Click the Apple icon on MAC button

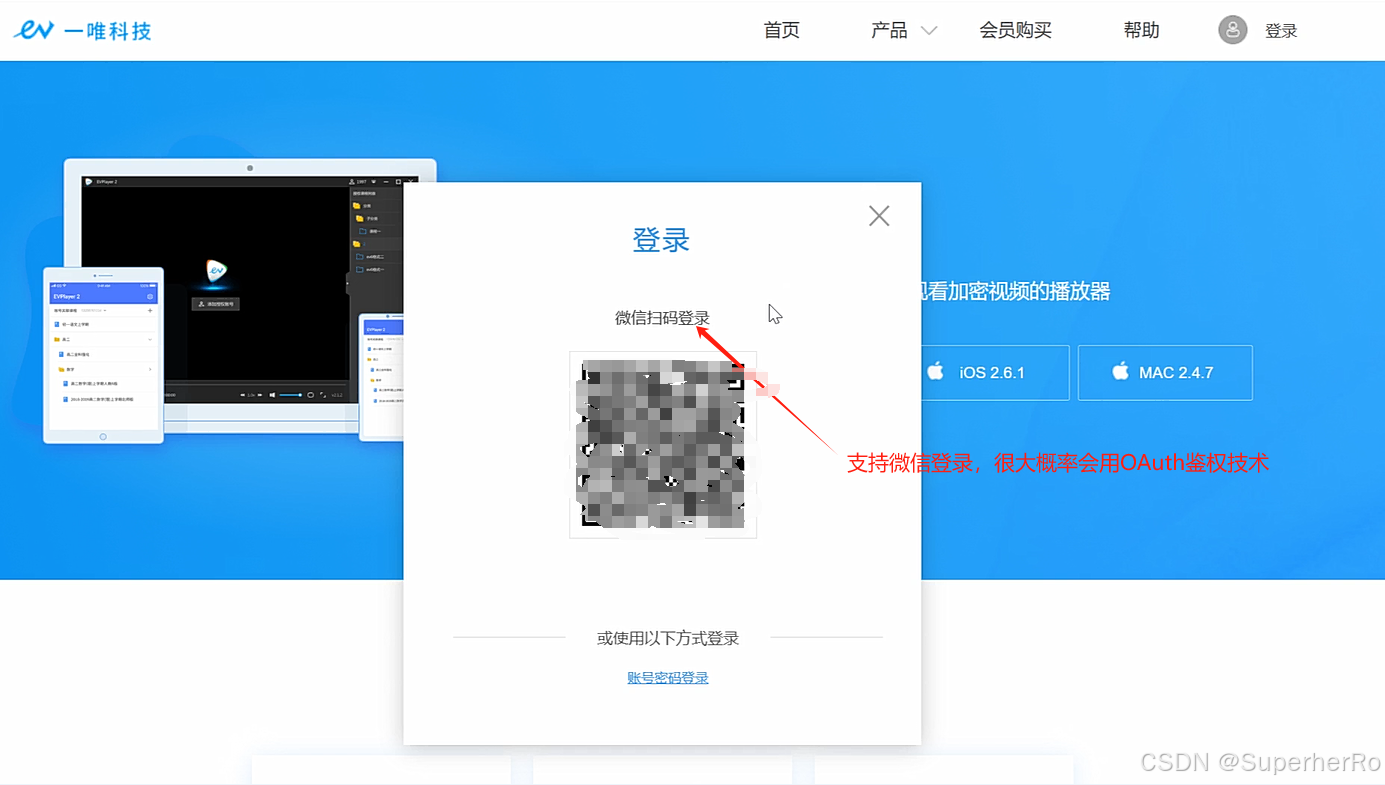point(1120,371)
